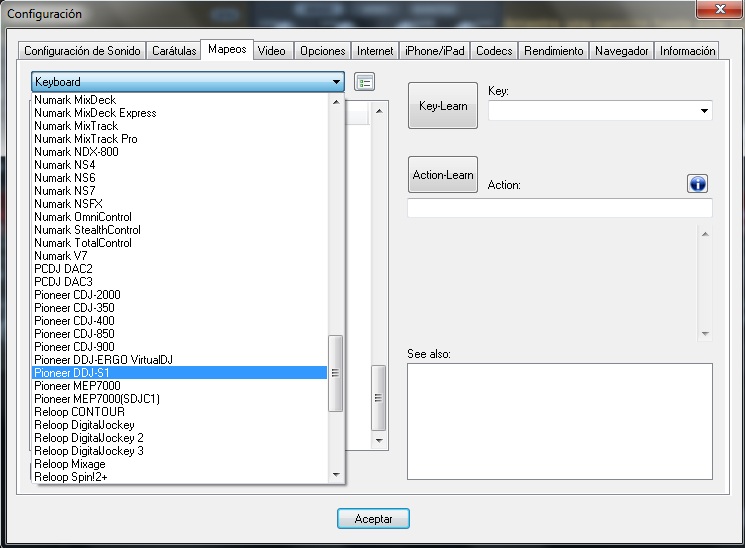745x548 pixels.
Task: Pick PCDJ DAC3 from the list
Action: [180, 282]
